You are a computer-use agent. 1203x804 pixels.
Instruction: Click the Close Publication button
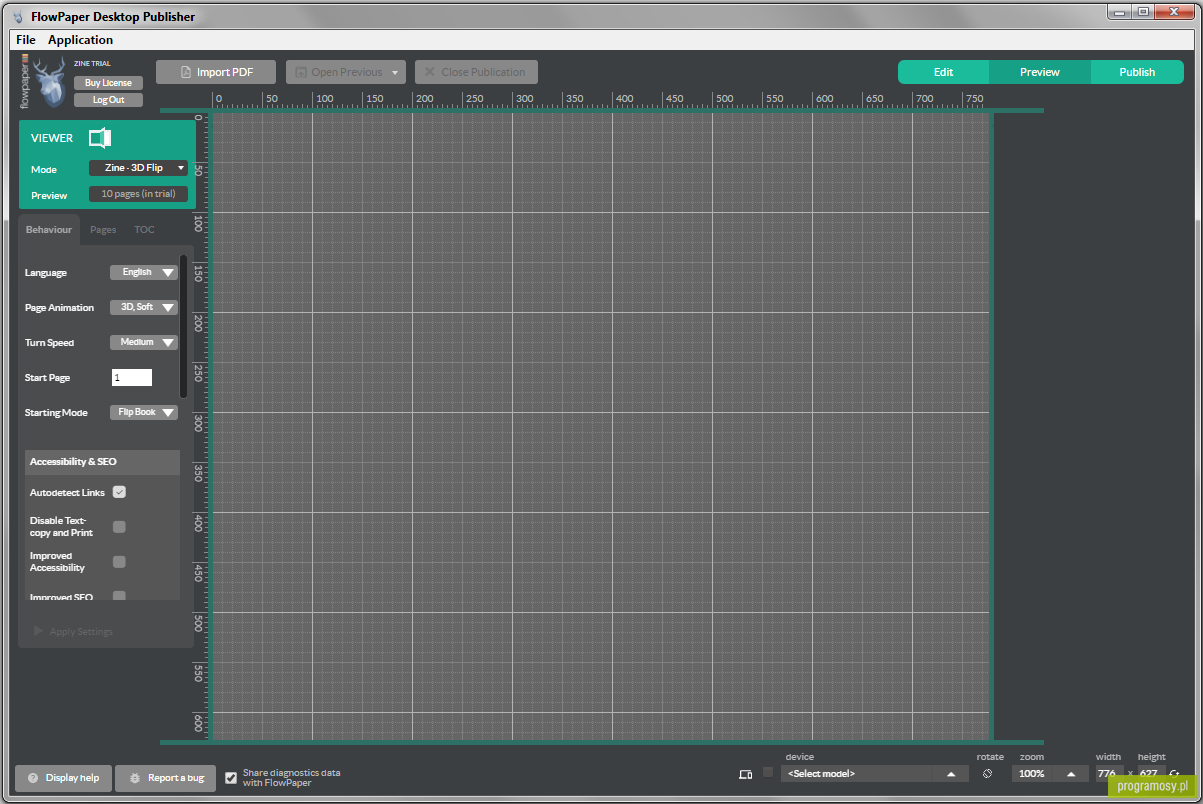[x=476, y=72]
